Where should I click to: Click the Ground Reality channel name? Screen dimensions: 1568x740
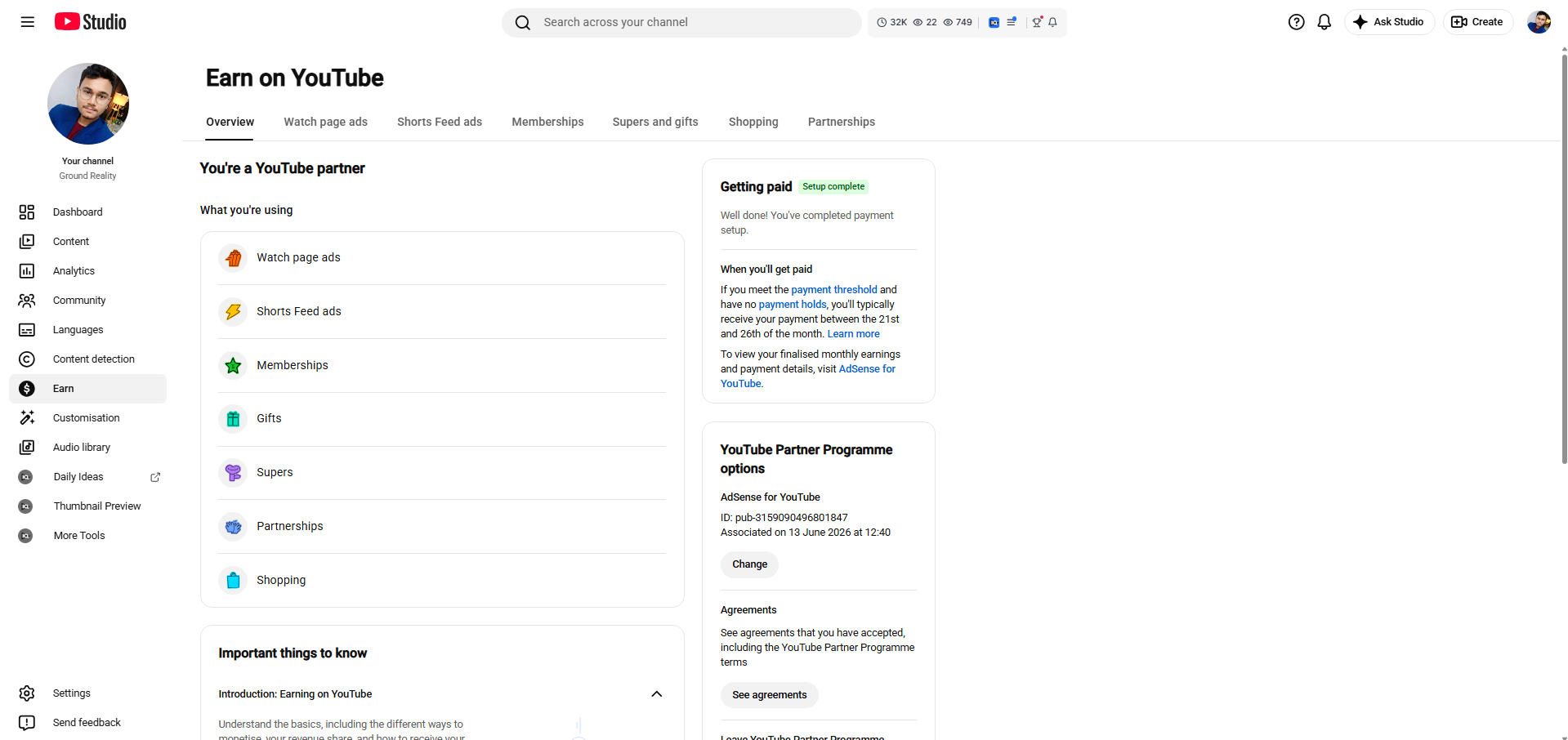click(87, 176)
